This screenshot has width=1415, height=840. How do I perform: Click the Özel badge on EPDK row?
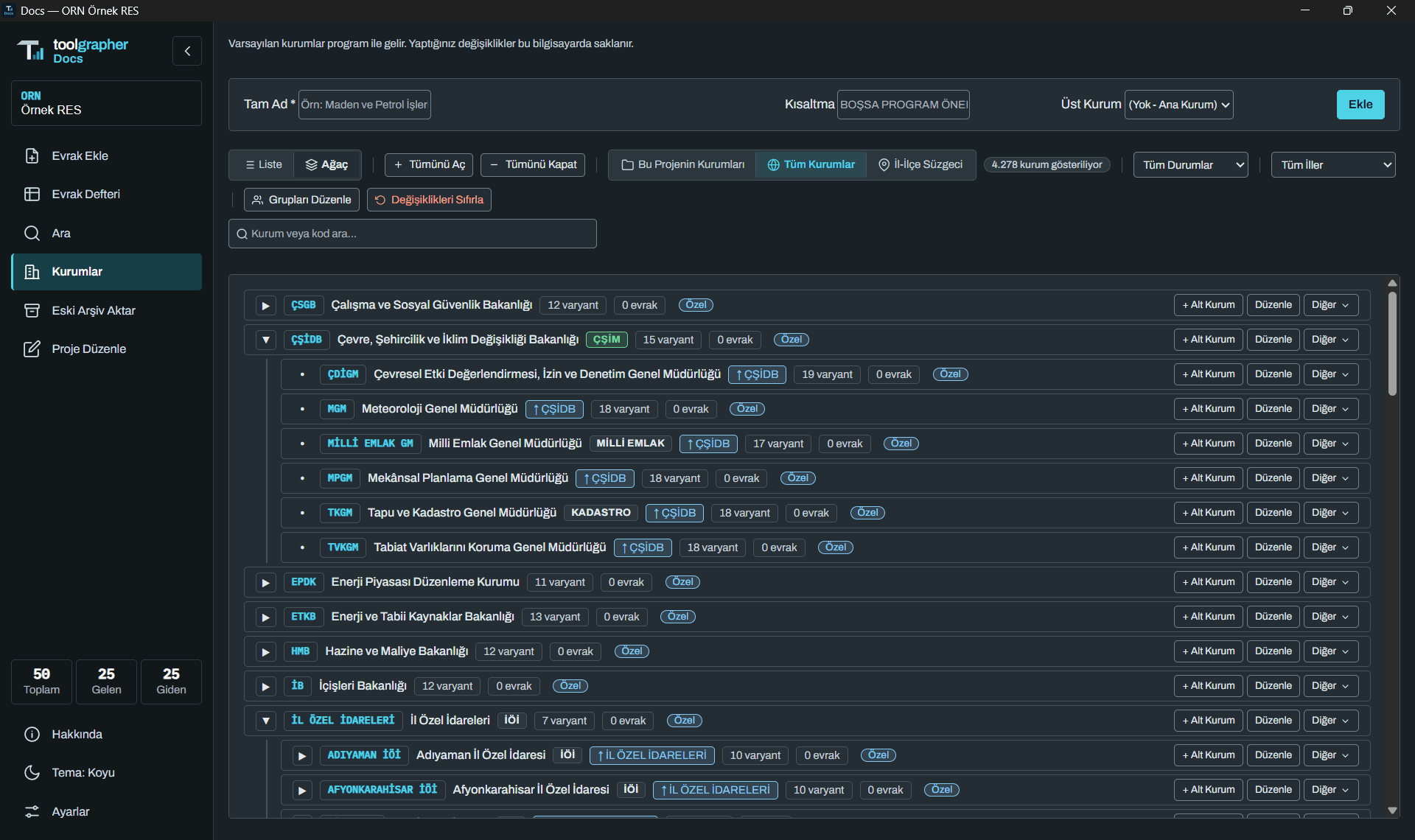click(682, 582)
